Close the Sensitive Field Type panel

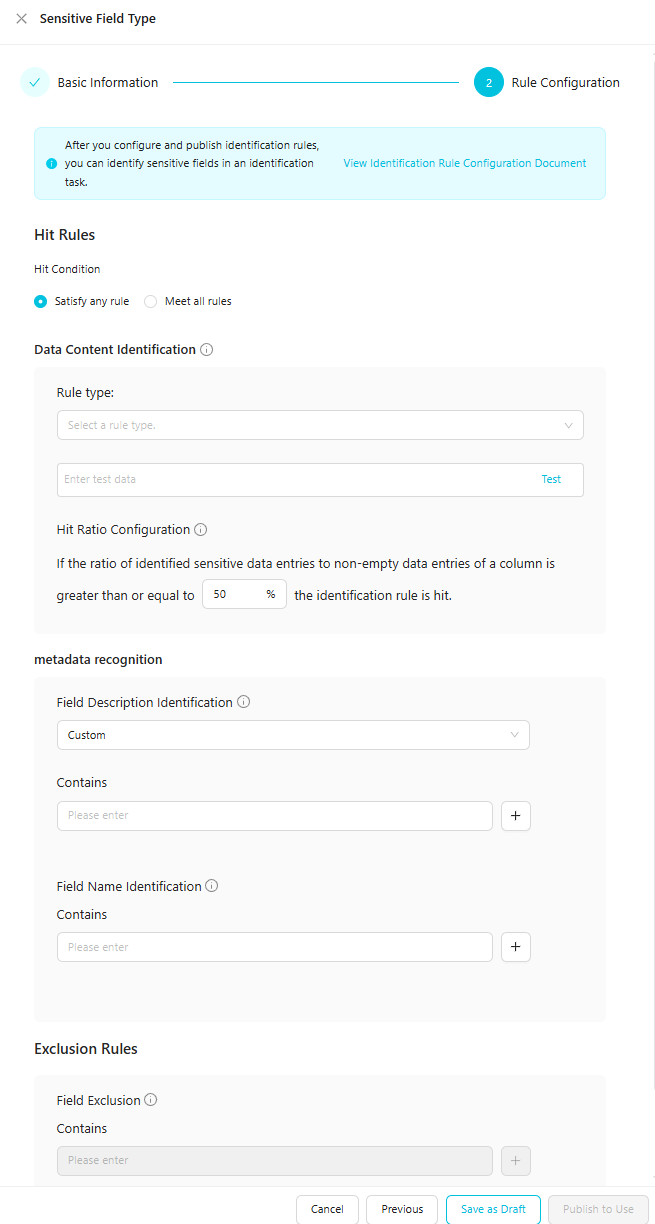point(21,19)
